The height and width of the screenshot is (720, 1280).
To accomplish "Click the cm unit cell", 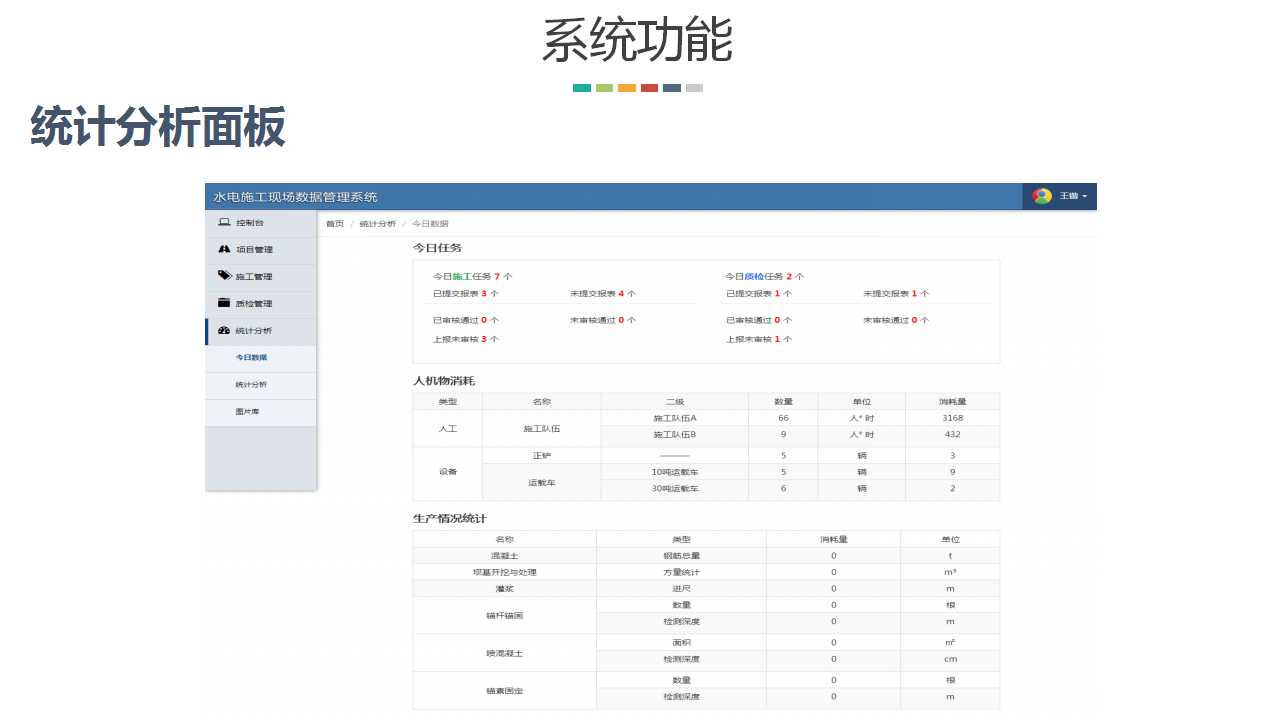I will pyautogui.click(x=950, y=660).
